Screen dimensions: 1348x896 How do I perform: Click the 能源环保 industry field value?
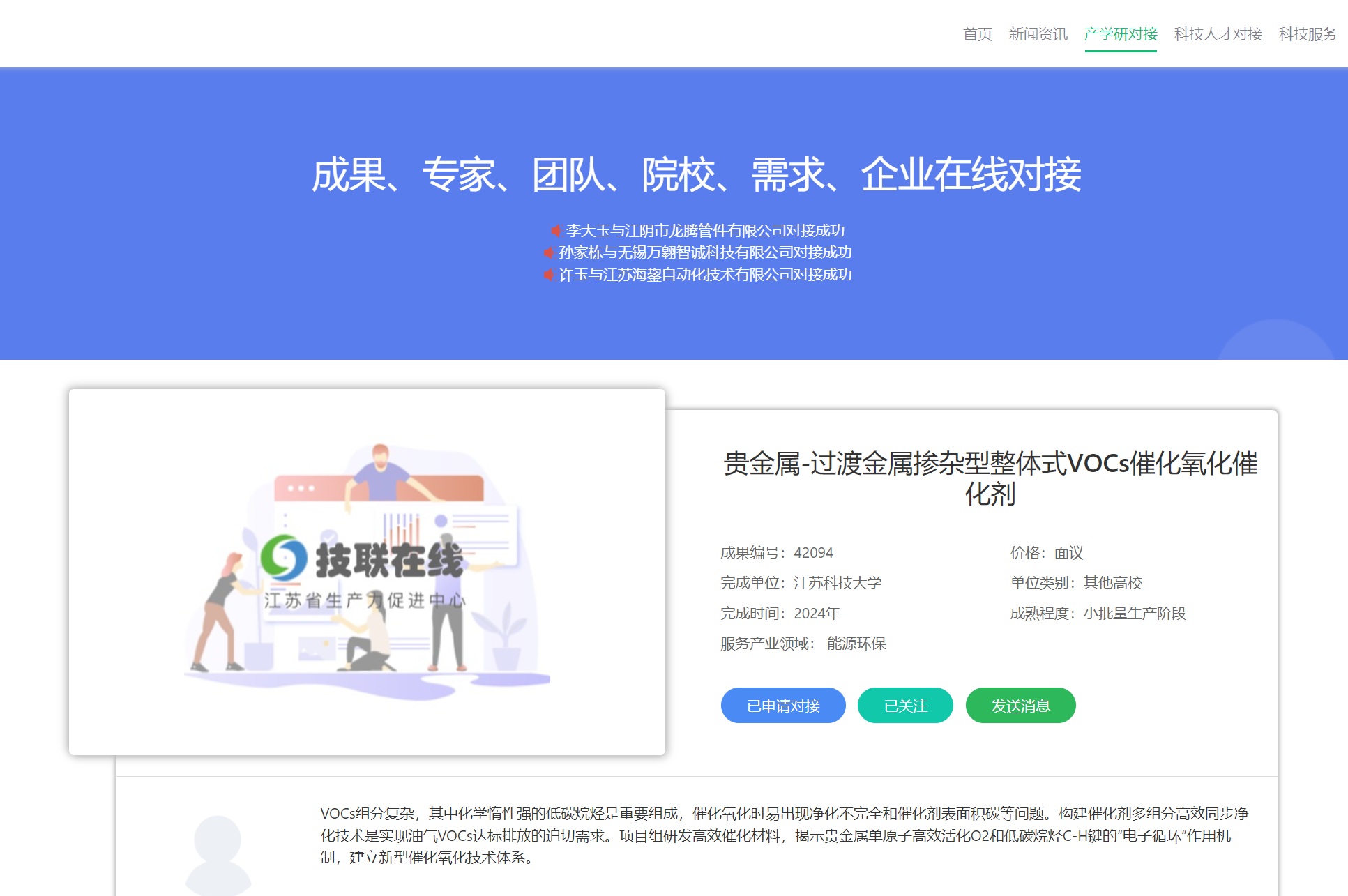856,644
